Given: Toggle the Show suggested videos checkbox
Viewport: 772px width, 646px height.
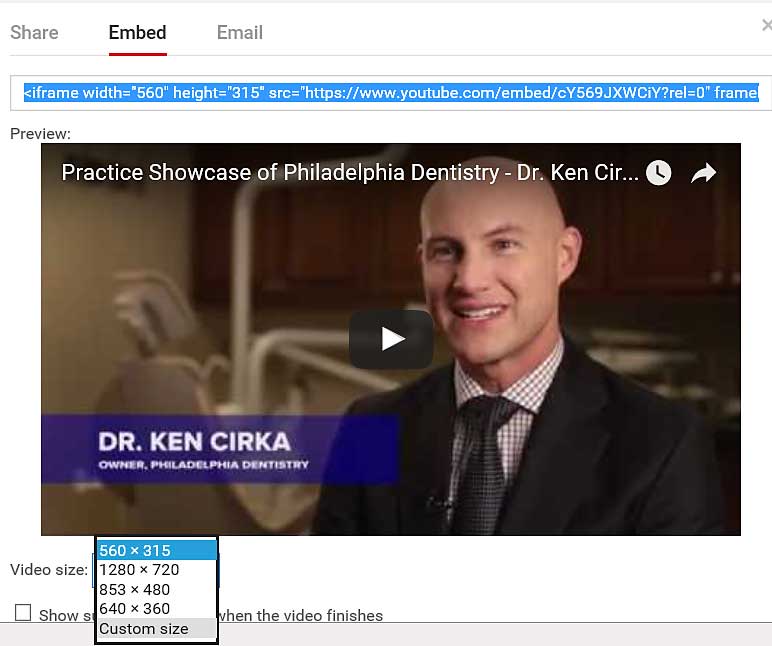Looking at the screenshot, I should click(x=23, y=613).
